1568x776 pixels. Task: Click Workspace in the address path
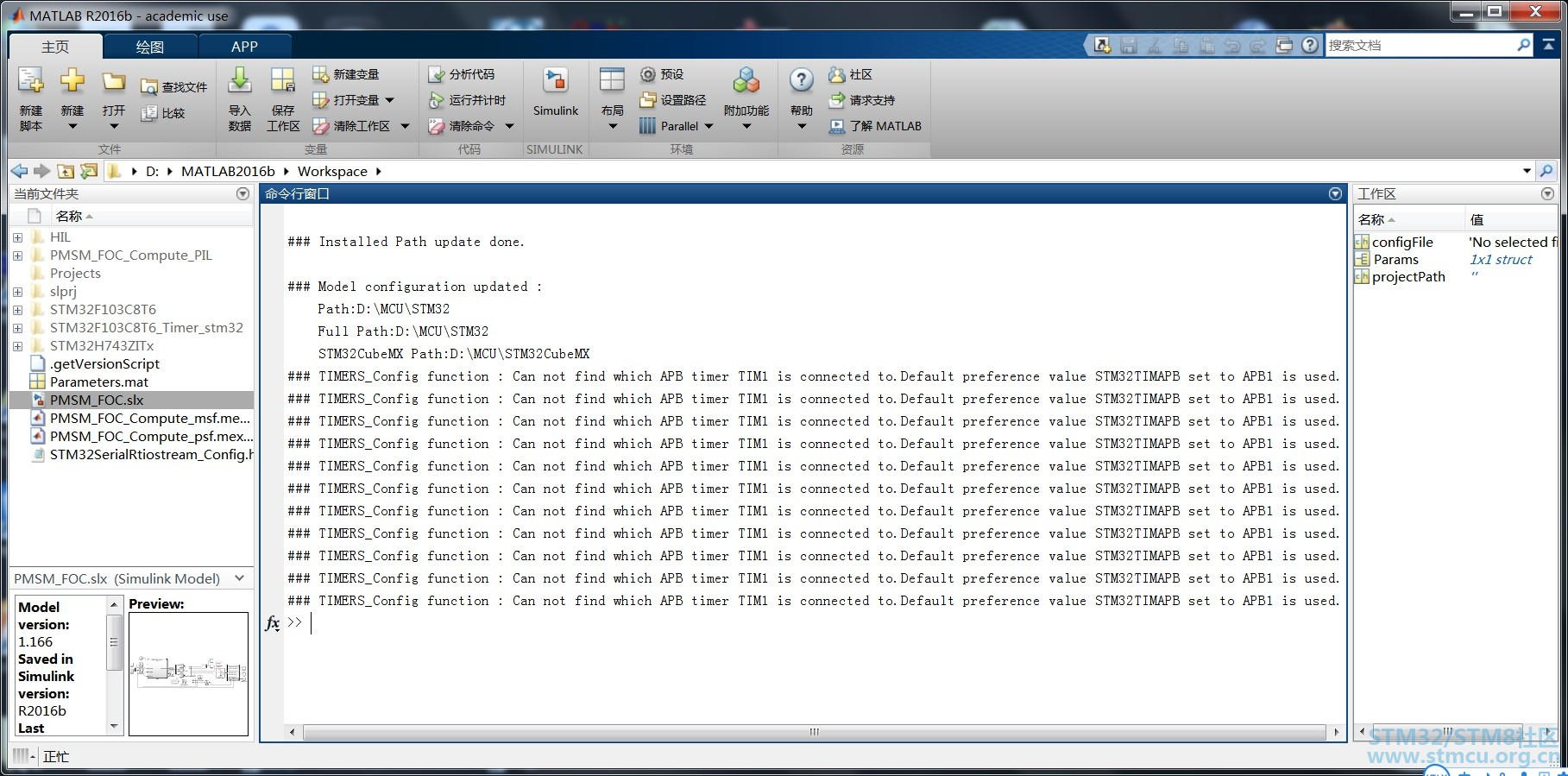coord(332,171)
